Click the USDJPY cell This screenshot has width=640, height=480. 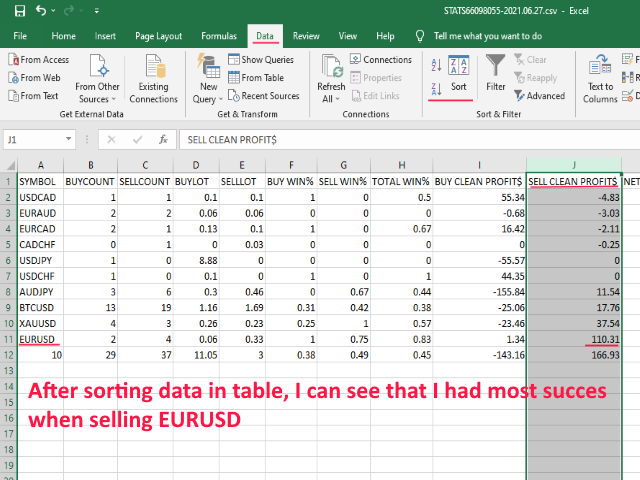(x=40, y=260)
